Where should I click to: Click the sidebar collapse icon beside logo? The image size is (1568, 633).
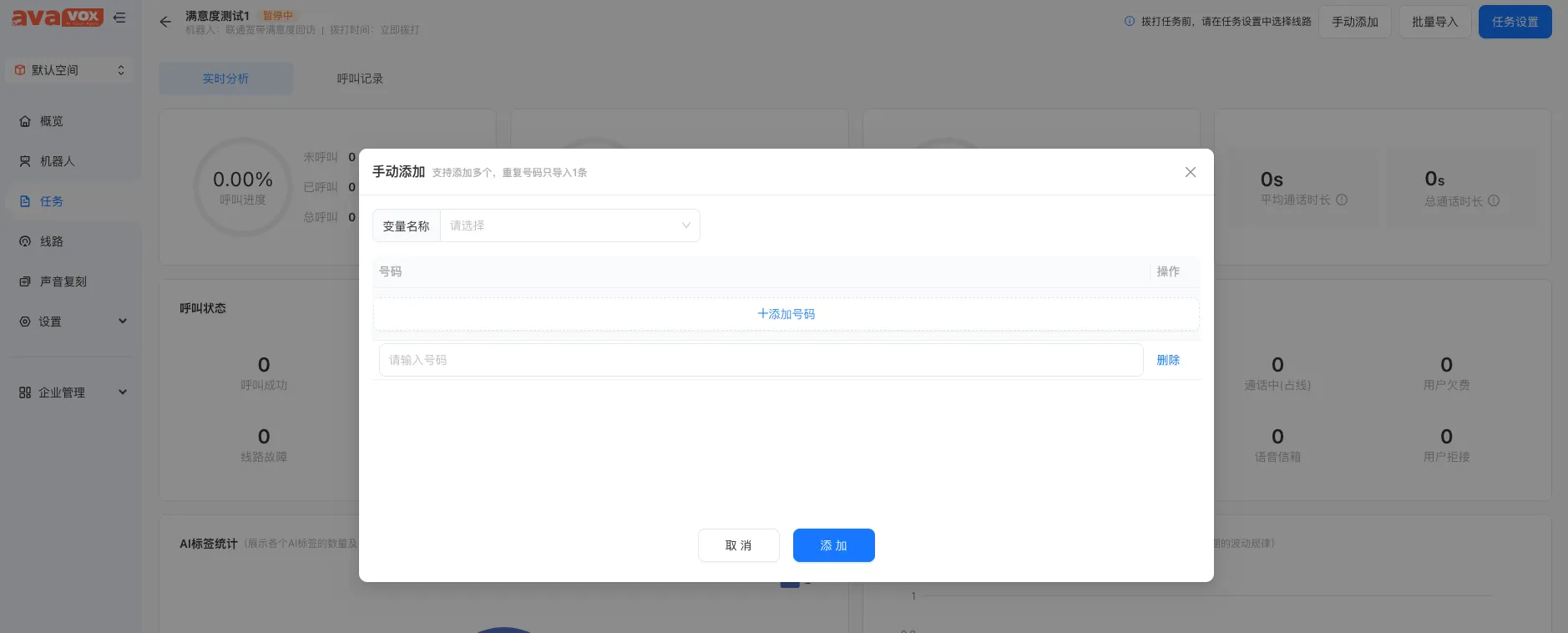coord(119,18)
